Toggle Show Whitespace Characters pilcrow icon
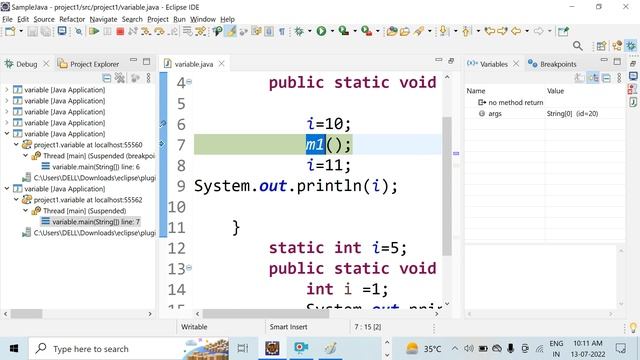 click(x=282, y=31)
